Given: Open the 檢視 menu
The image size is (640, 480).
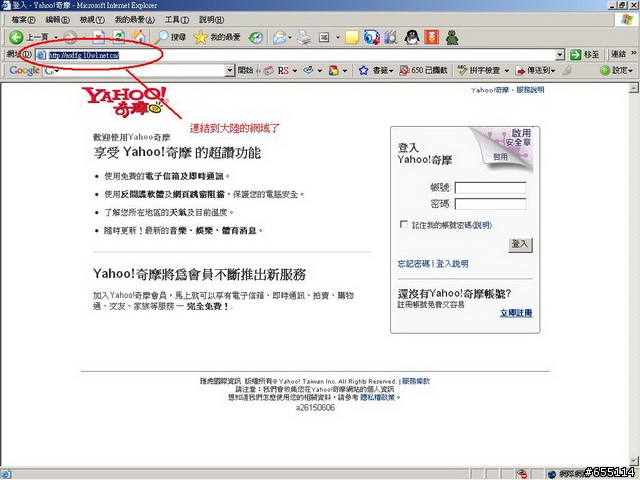Looking at the screenshot, I should coord(92,20).
